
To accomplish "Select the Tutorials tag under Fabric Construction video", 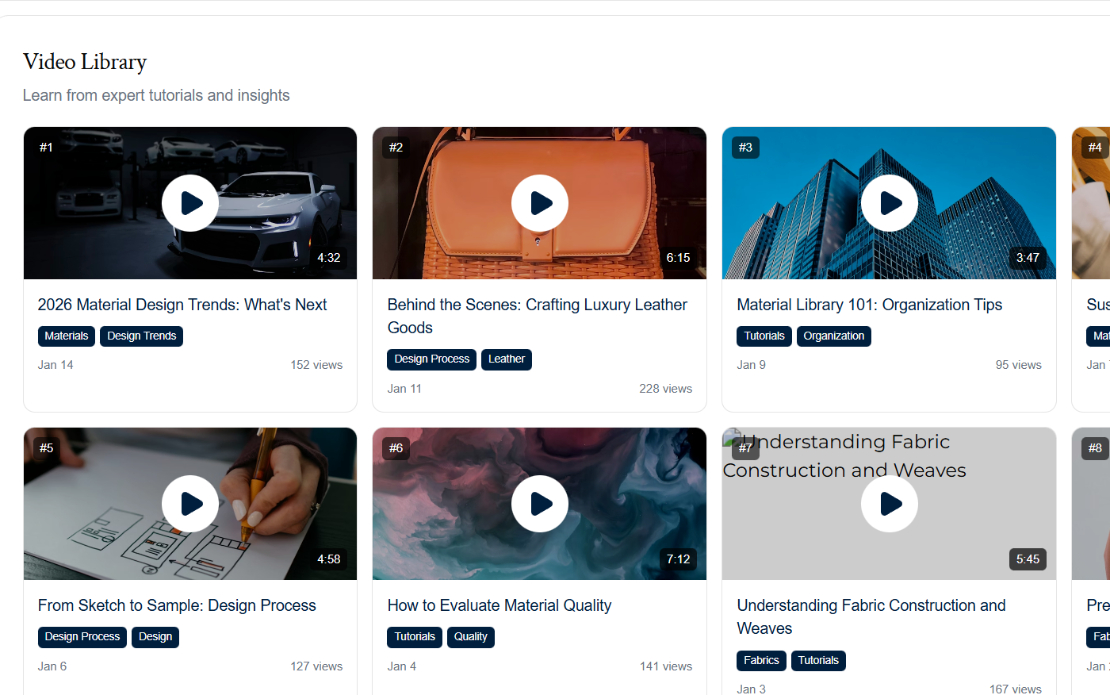I will [818, 660].
